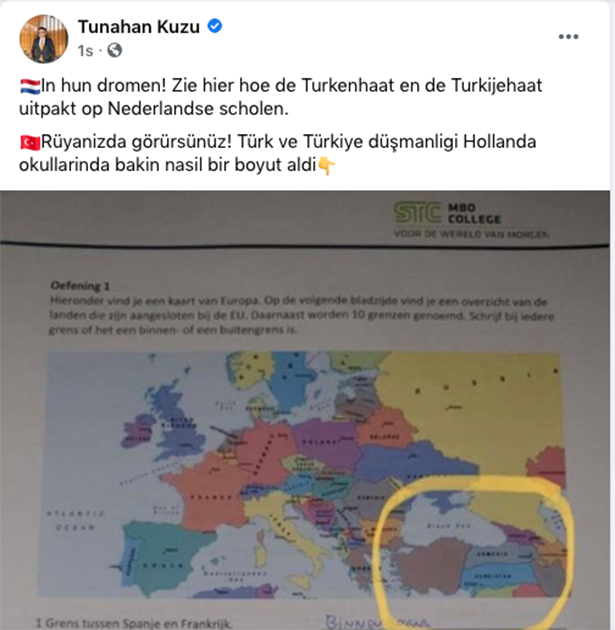
Task: Click the Tunahan Kuzu name link
Action: tap(139, 27)
